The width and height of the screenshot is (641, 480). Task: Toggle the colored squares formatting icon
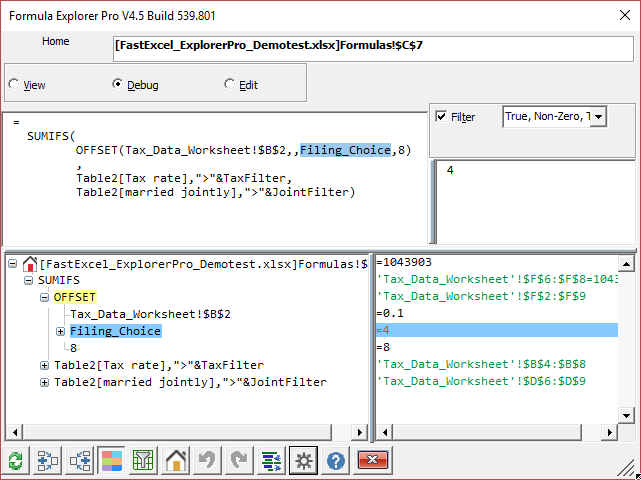click(112, 461)
